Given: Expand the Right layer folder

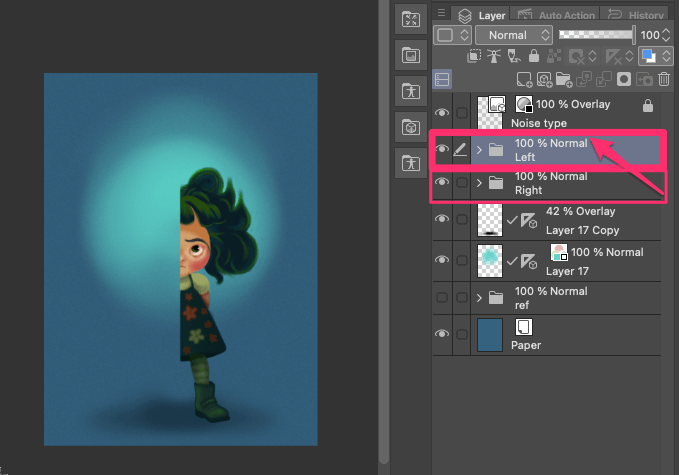Looking at the screenshot, I should (x=479, y=183).
